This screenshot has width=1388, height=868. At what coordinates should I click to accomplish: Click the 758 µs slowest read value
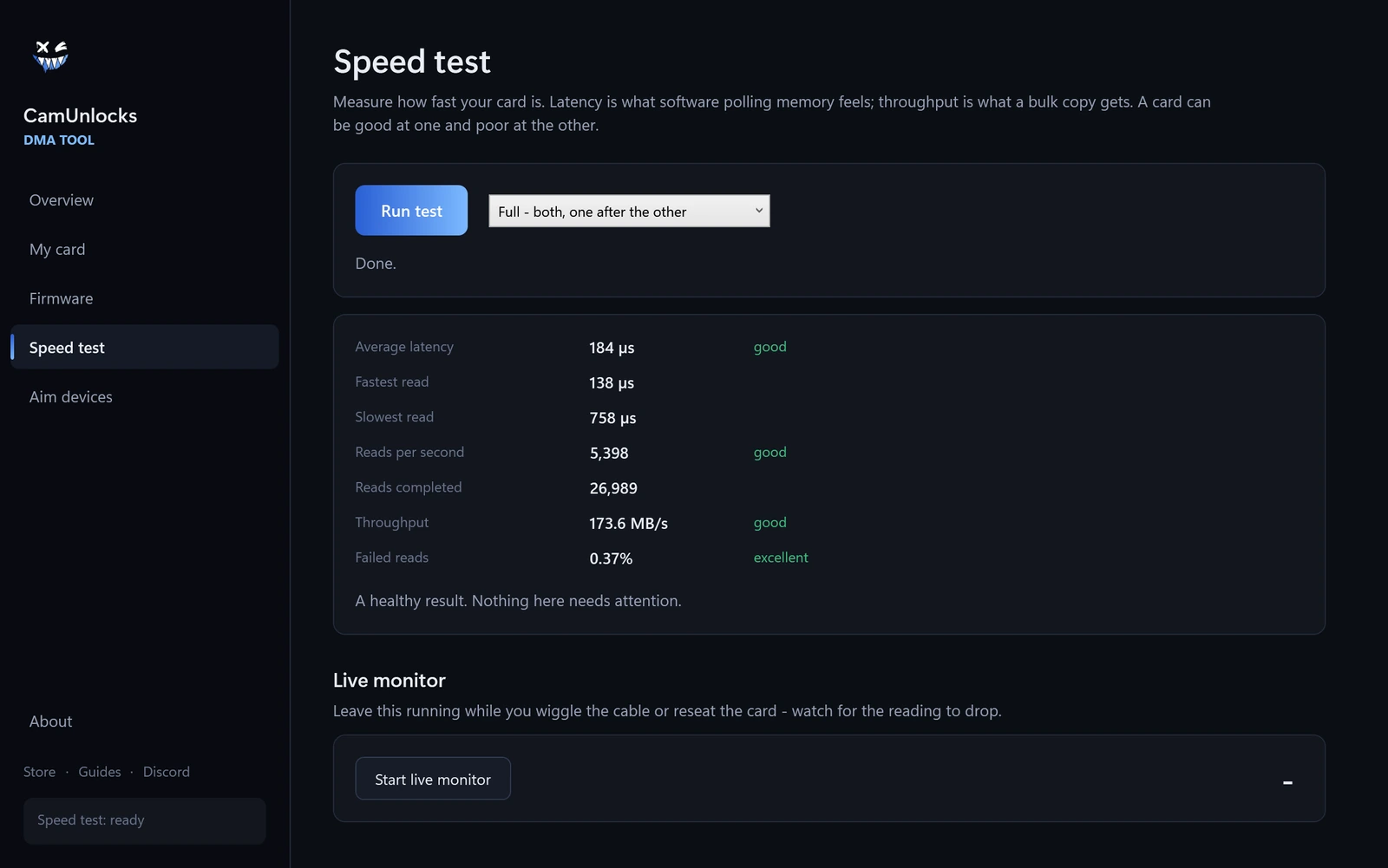(612, 418)
